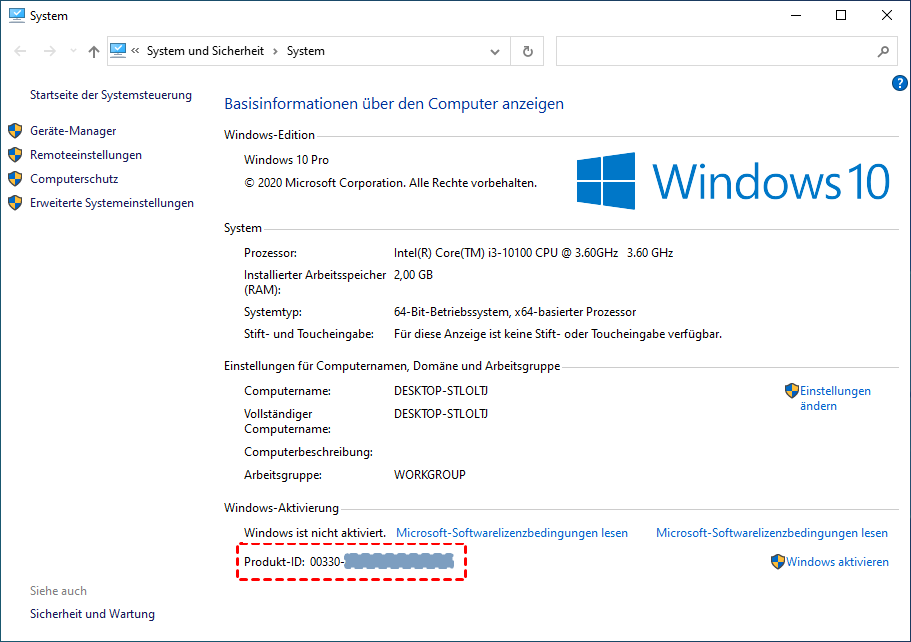Close the System window
Viewport: 911px width, 642px height.
tap(887, 16)
